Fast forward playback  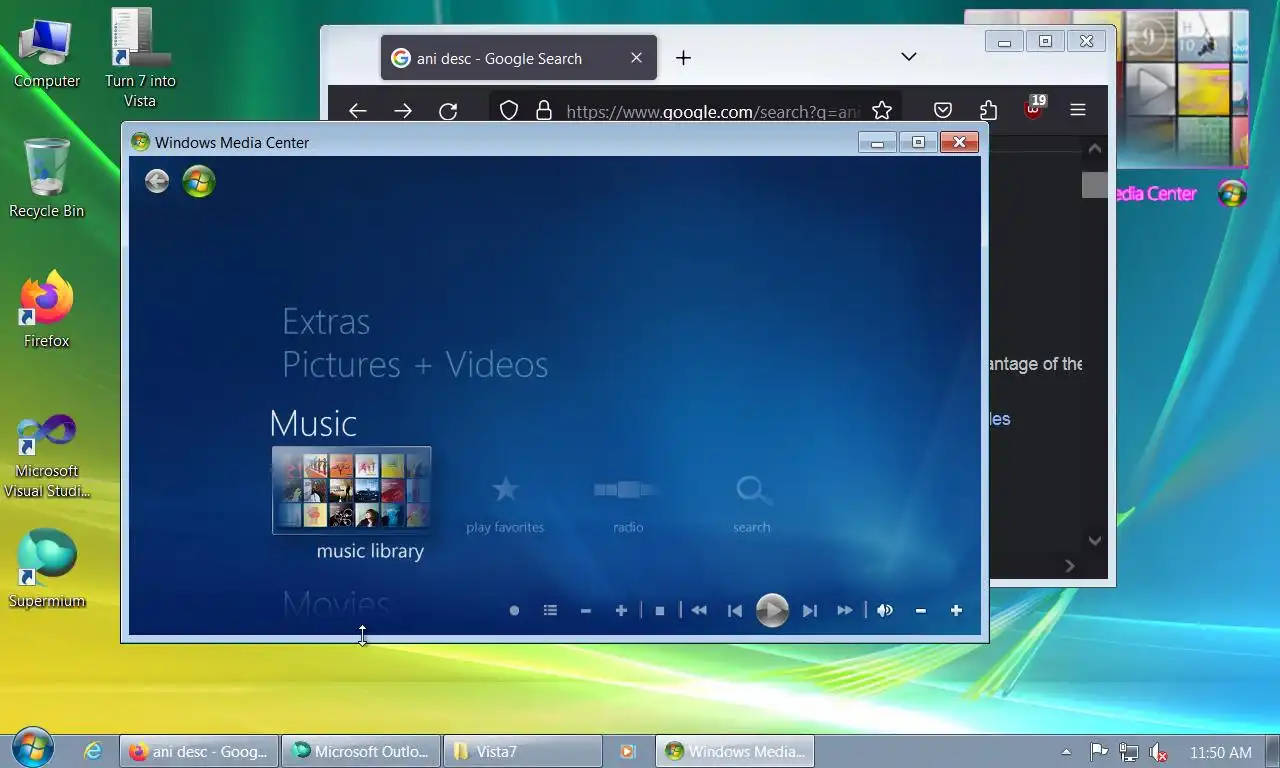[845, 610]
